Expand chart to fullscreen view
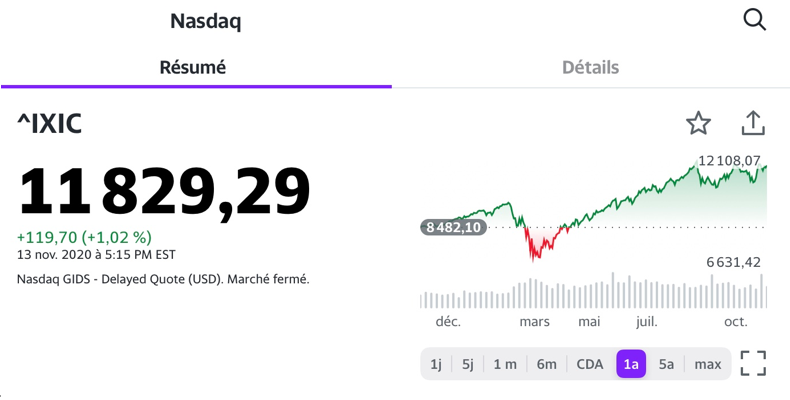Screen dimensions: 790x400 pyautogui.click(x=753, y=363)
